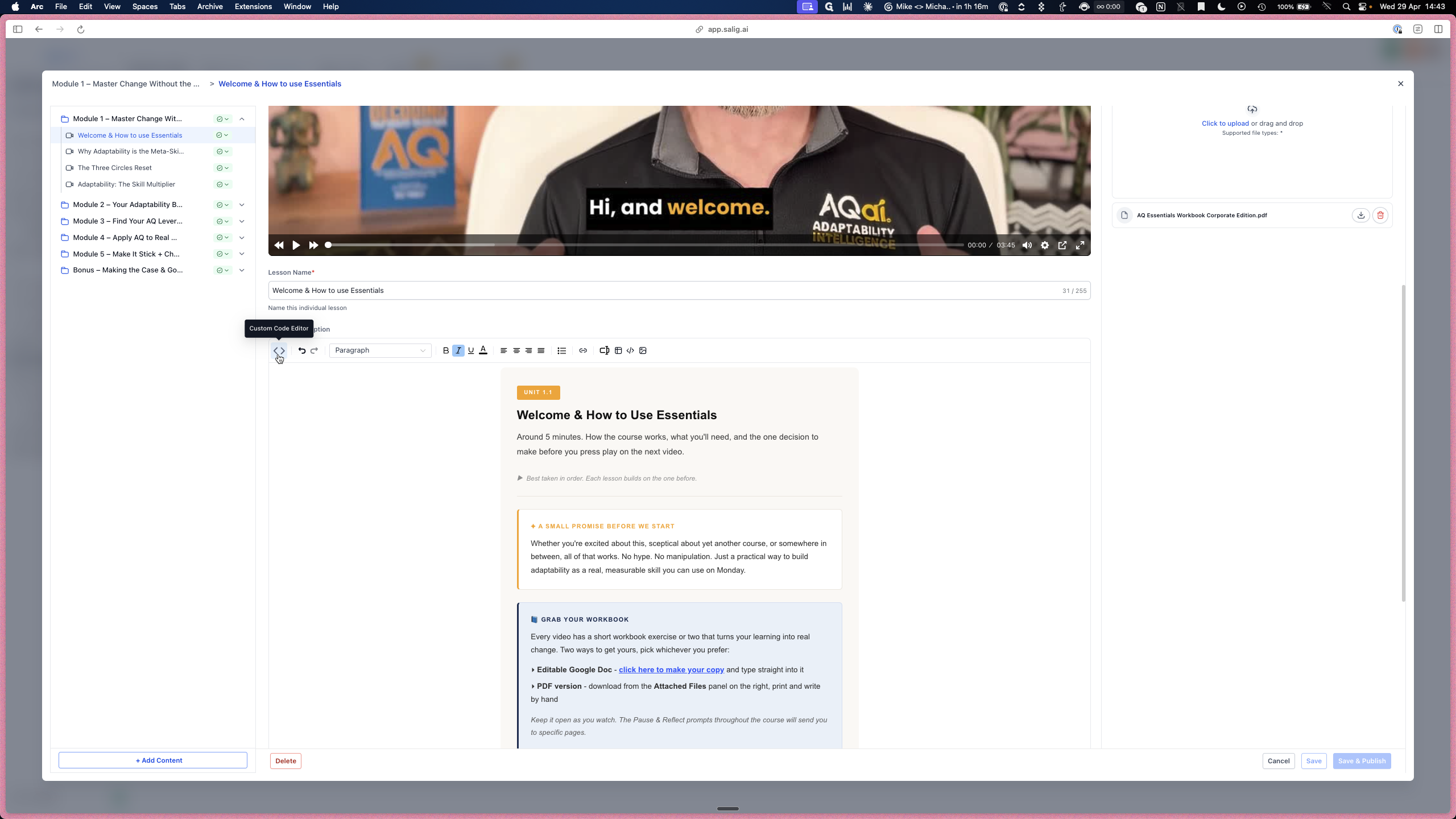Collapse Module 1 in the sidebar

click(242, 119)
